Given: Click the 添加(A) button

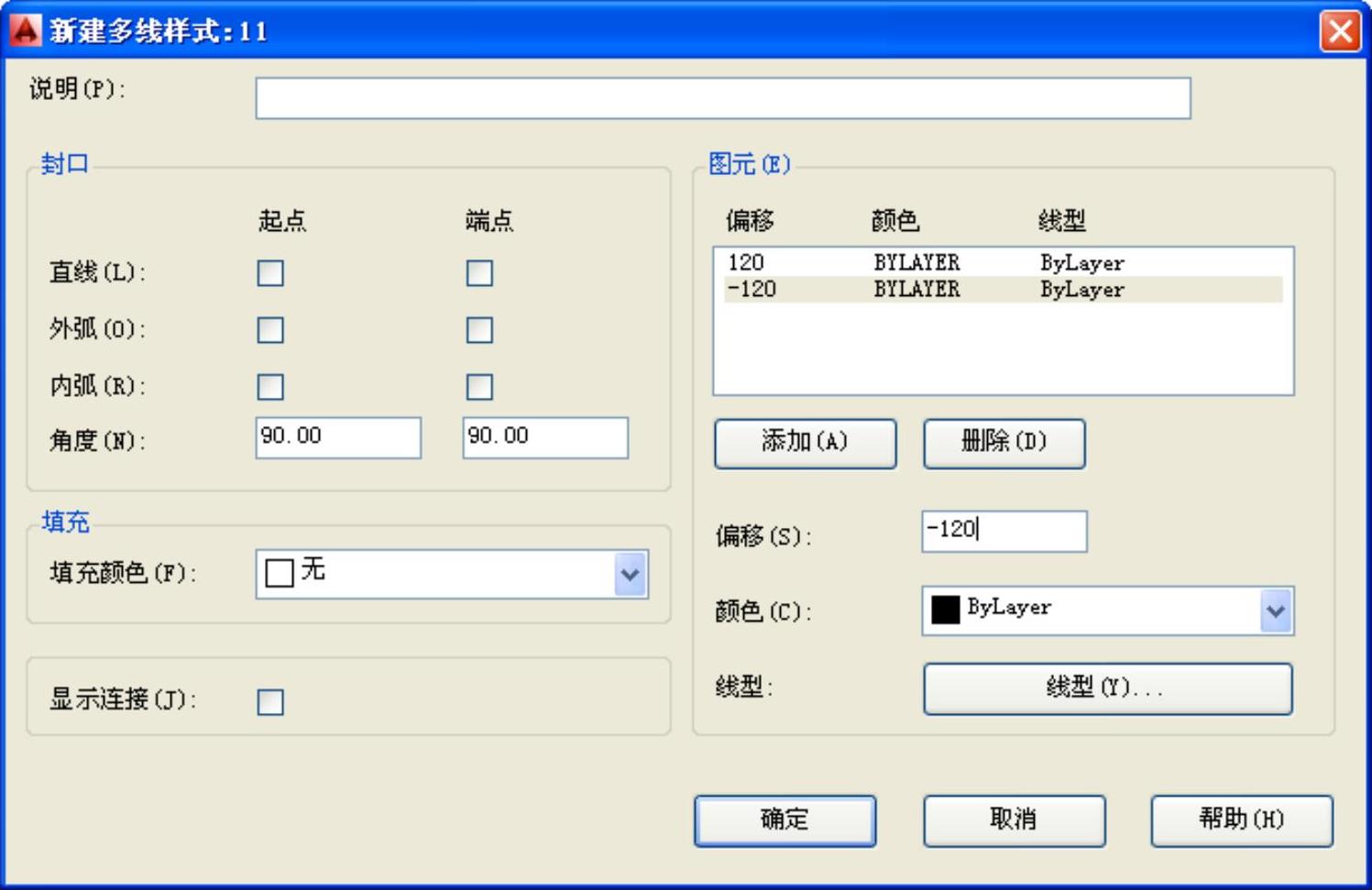Looking at the screenshot, I should tap(805, 444).
